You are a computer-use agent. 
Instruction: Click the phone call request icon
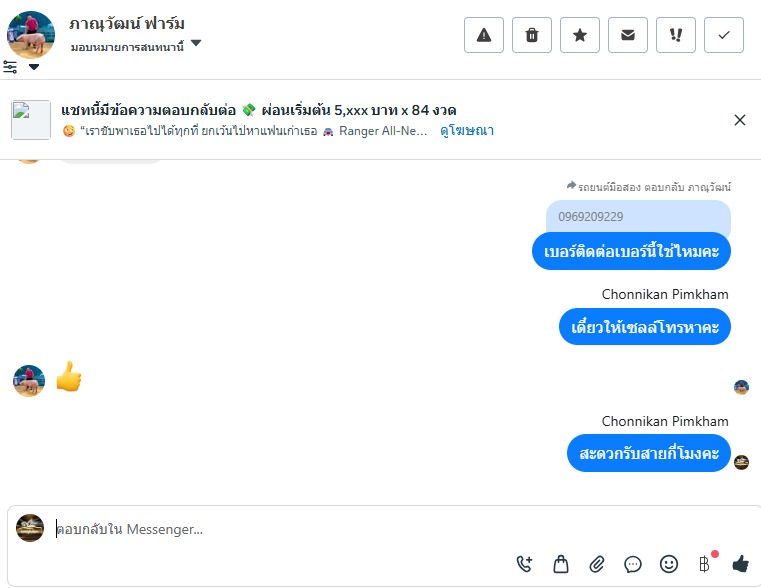pos(525,564)
